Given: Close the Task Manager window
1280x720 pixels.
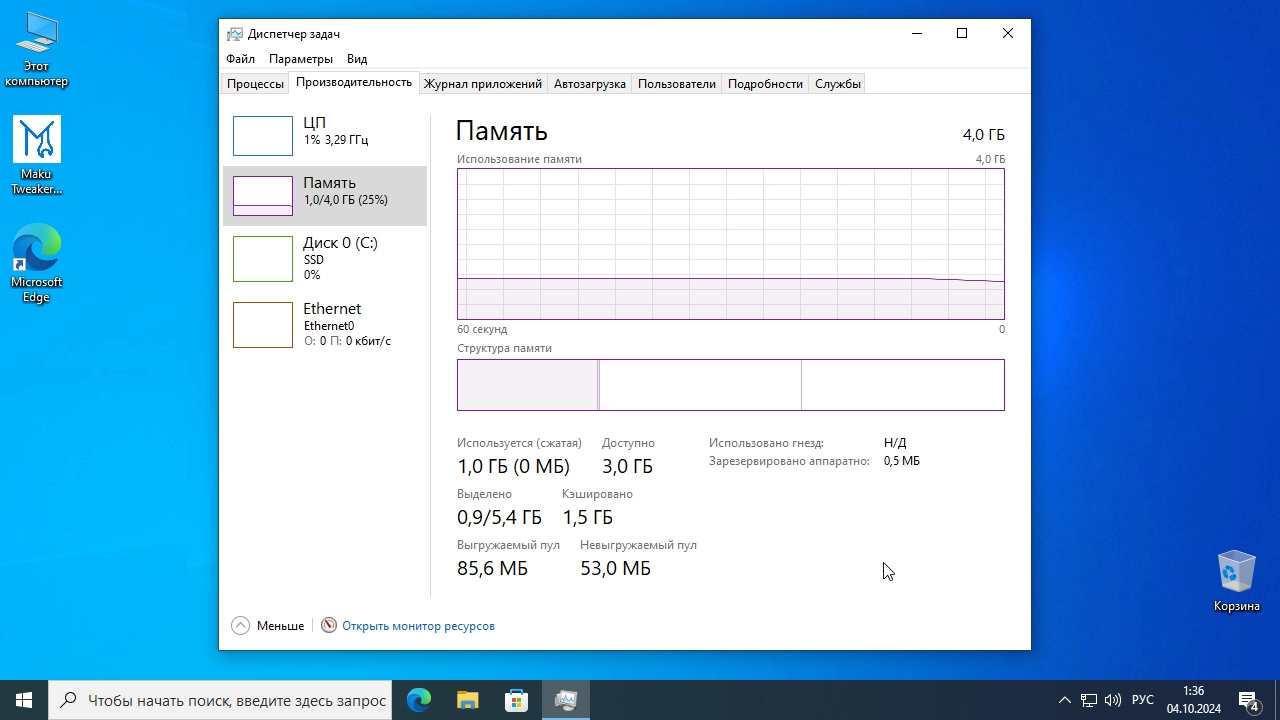Looking at the screenshot, I should pyautogui.click(x=1008, y=33).
